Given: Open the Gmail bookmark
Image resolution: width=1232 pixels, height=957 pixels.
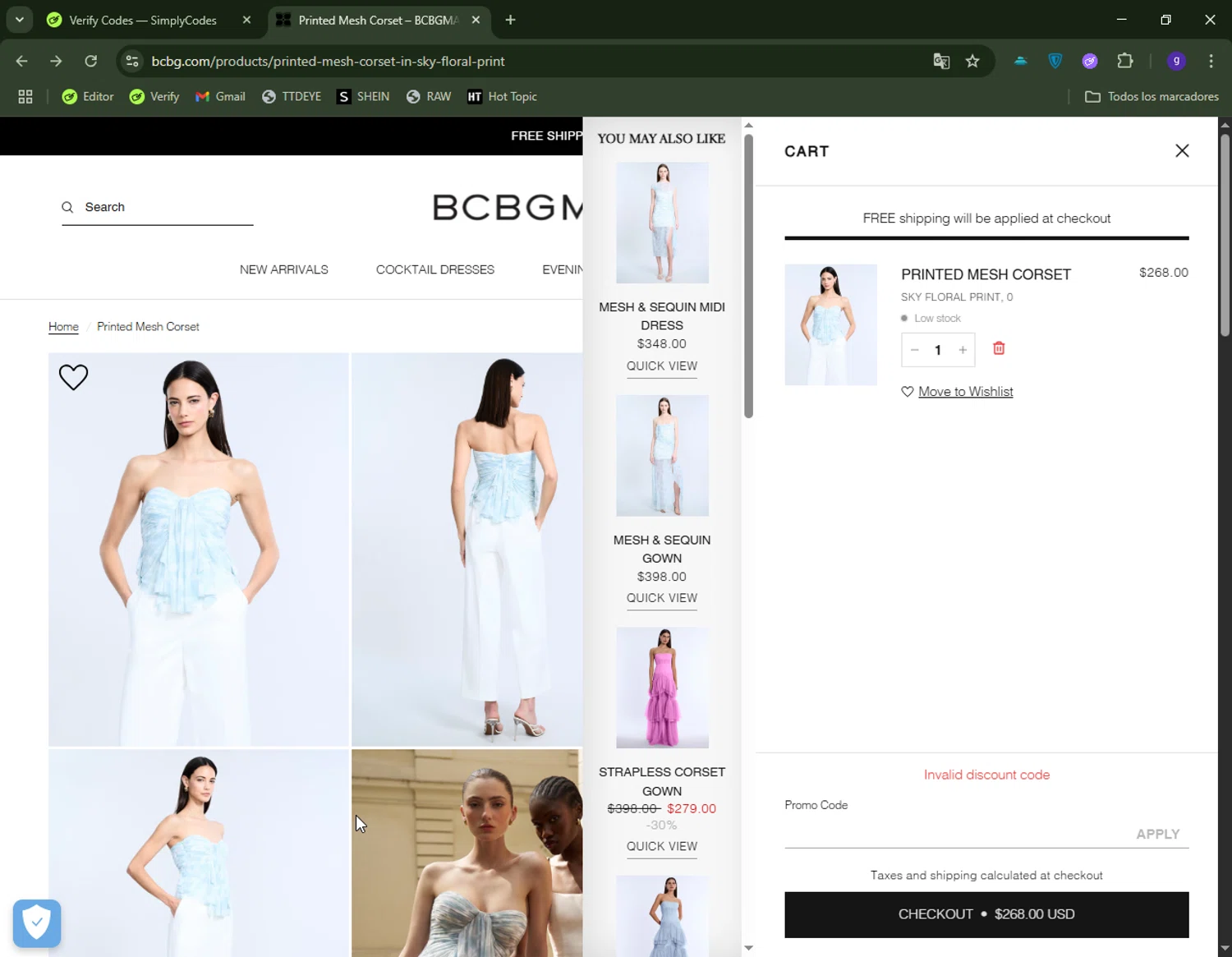Looking at the screenshot, I should [x=220, y=97].
